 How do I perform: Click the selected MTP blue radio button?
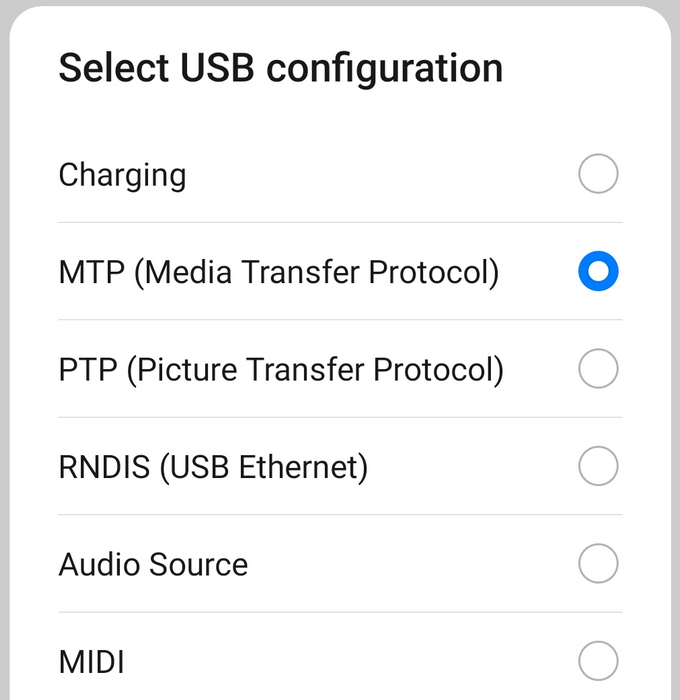[598, 271]
